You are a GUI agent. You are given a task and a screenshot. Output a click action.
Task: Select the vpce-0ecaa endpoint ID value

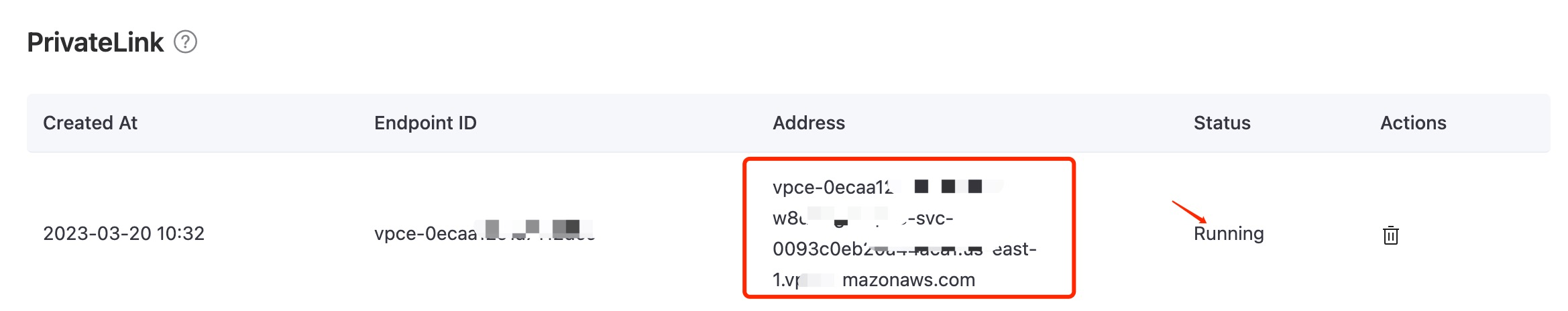425,233
